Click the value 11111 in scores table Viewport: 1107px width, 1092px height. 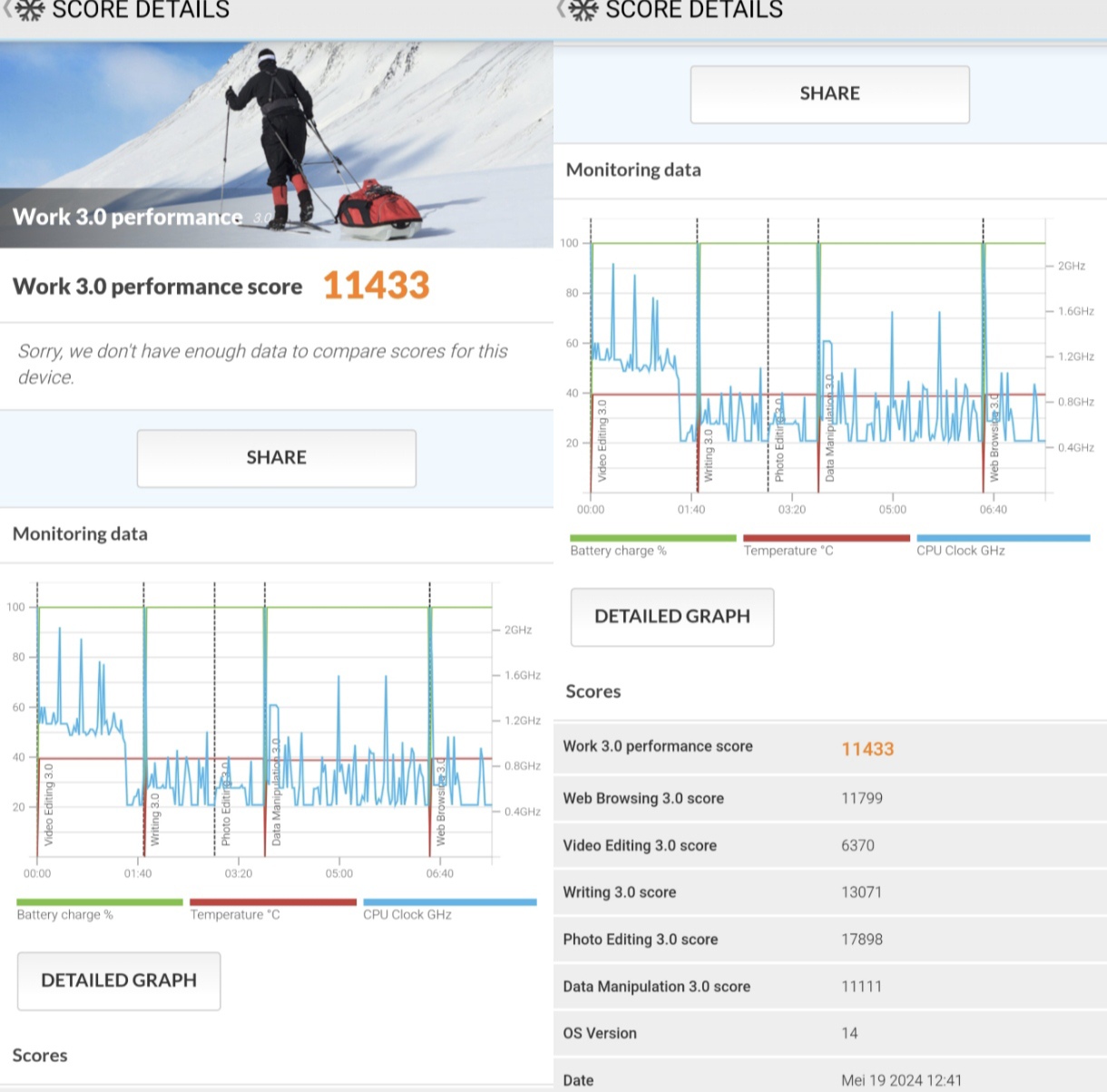[x=862, y=987]
